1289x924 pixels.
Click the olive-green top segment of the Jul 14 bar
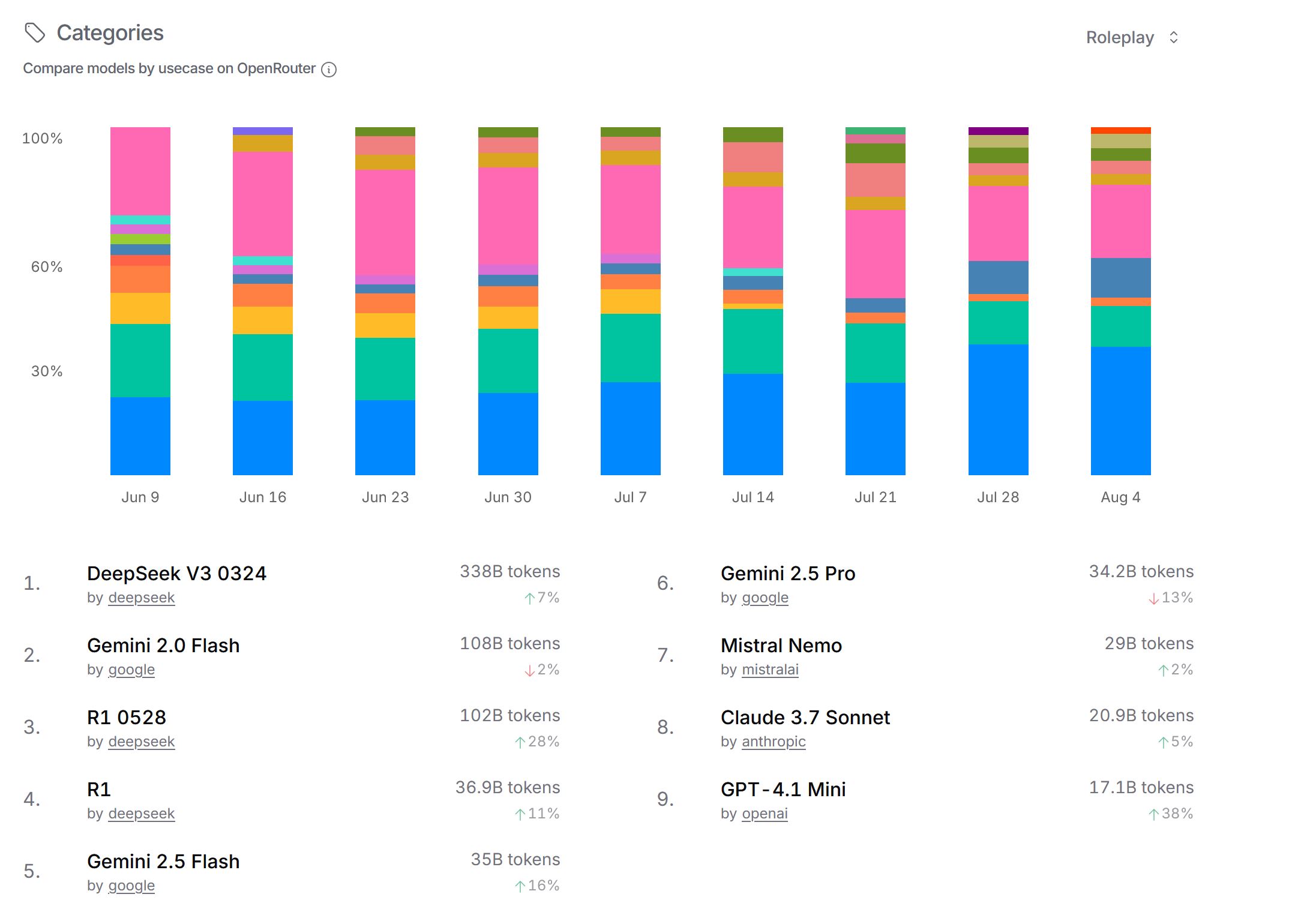753,134
